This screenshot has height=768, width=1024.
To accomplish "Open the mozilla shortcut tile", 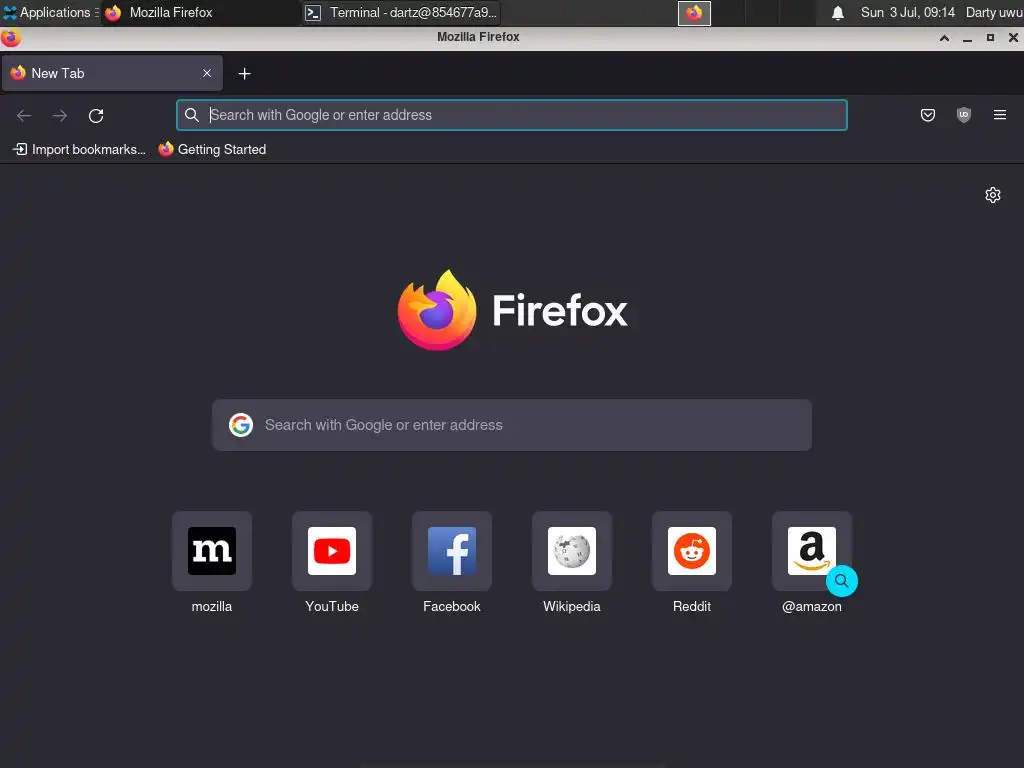I will tap(212, 551).
